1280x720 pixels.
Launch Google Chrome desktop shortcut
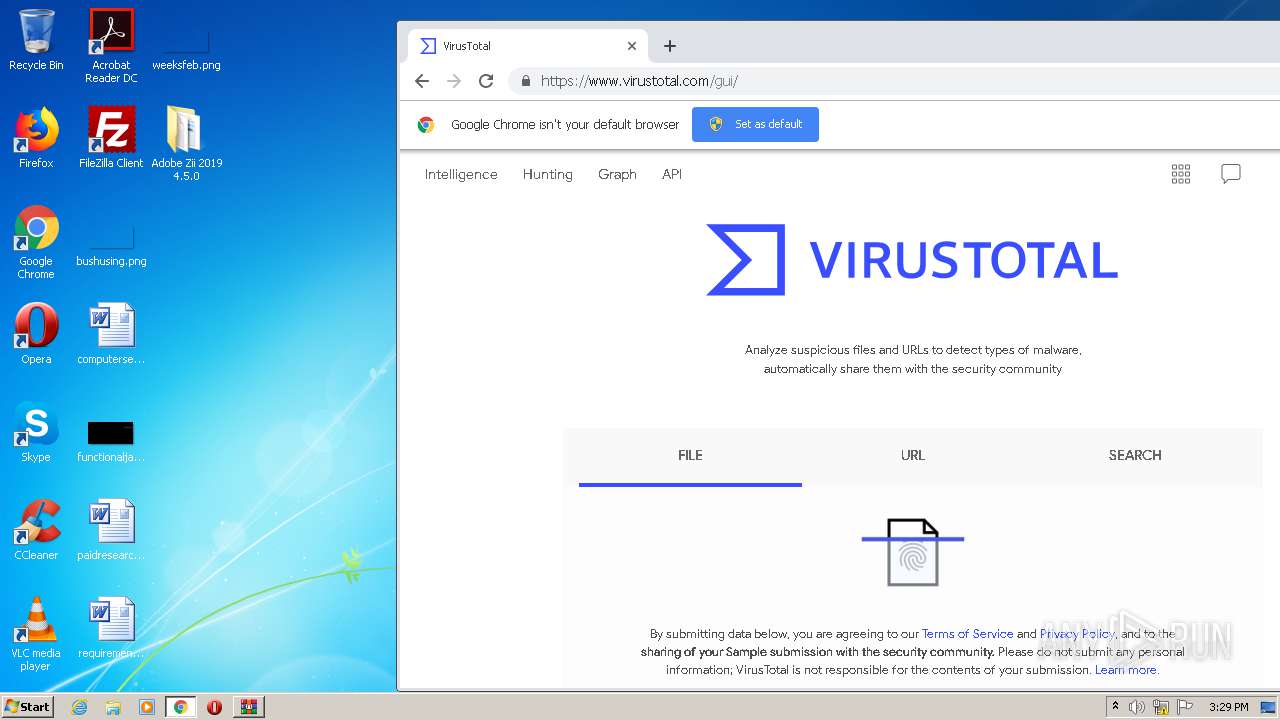tap(36, 242)
